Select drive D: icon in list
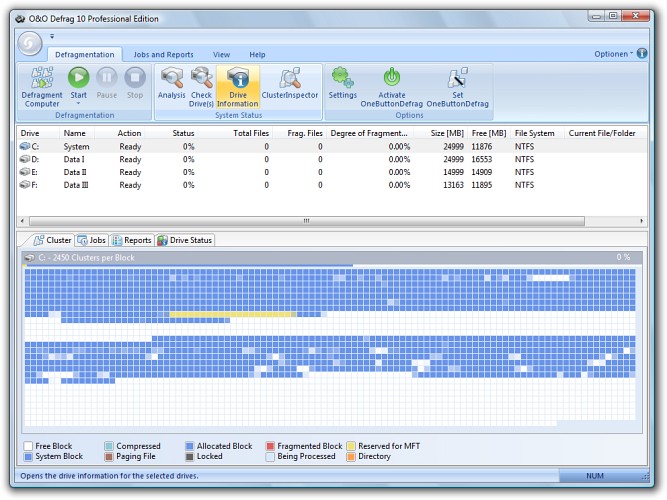This screenshot has width=667, height=500. 25,159
